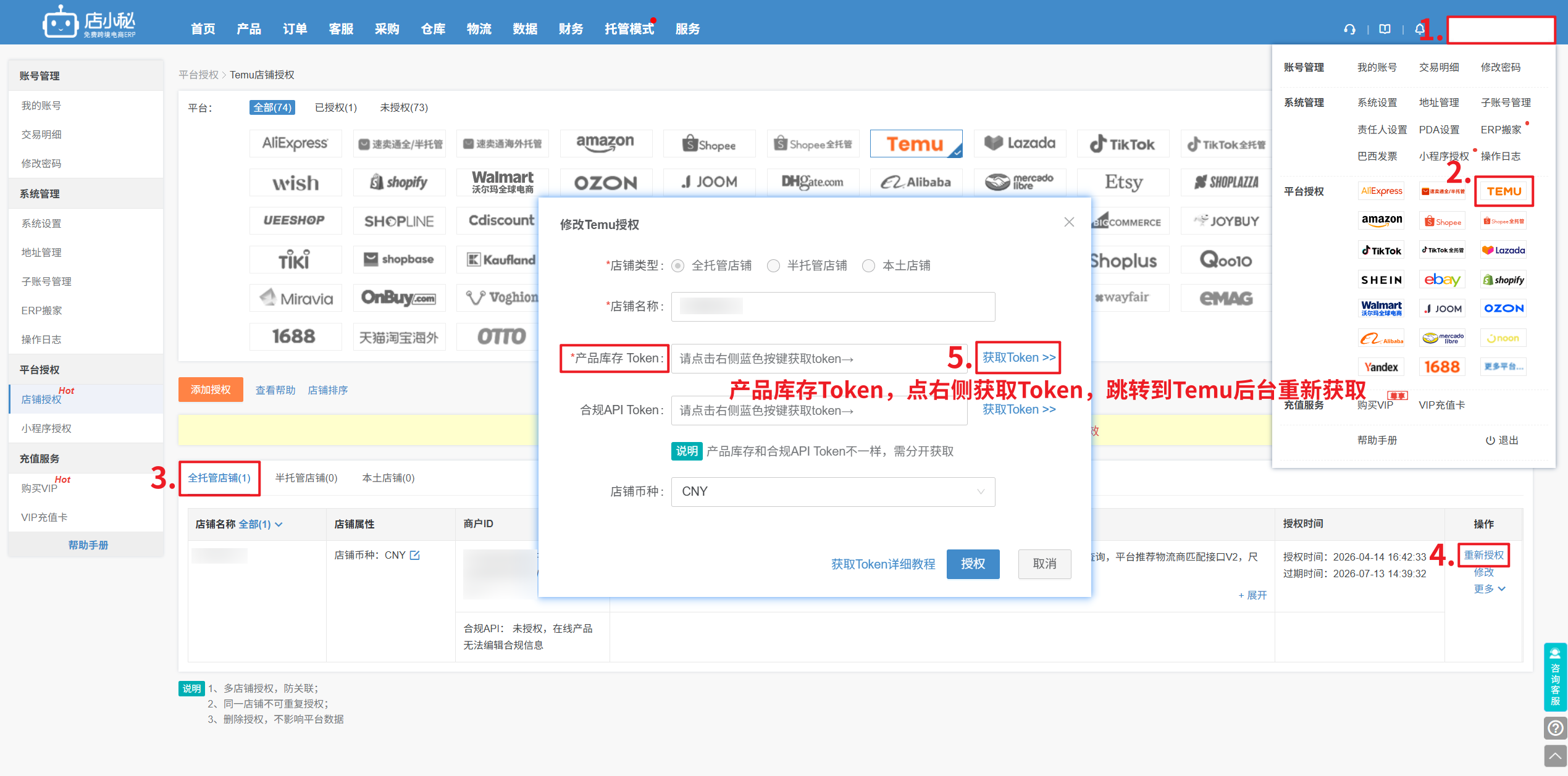Image resolution: width=1568 pixels, height=776 pixels.
Task: Switch to the semi-managed stores tab
Action: point(306,478)
